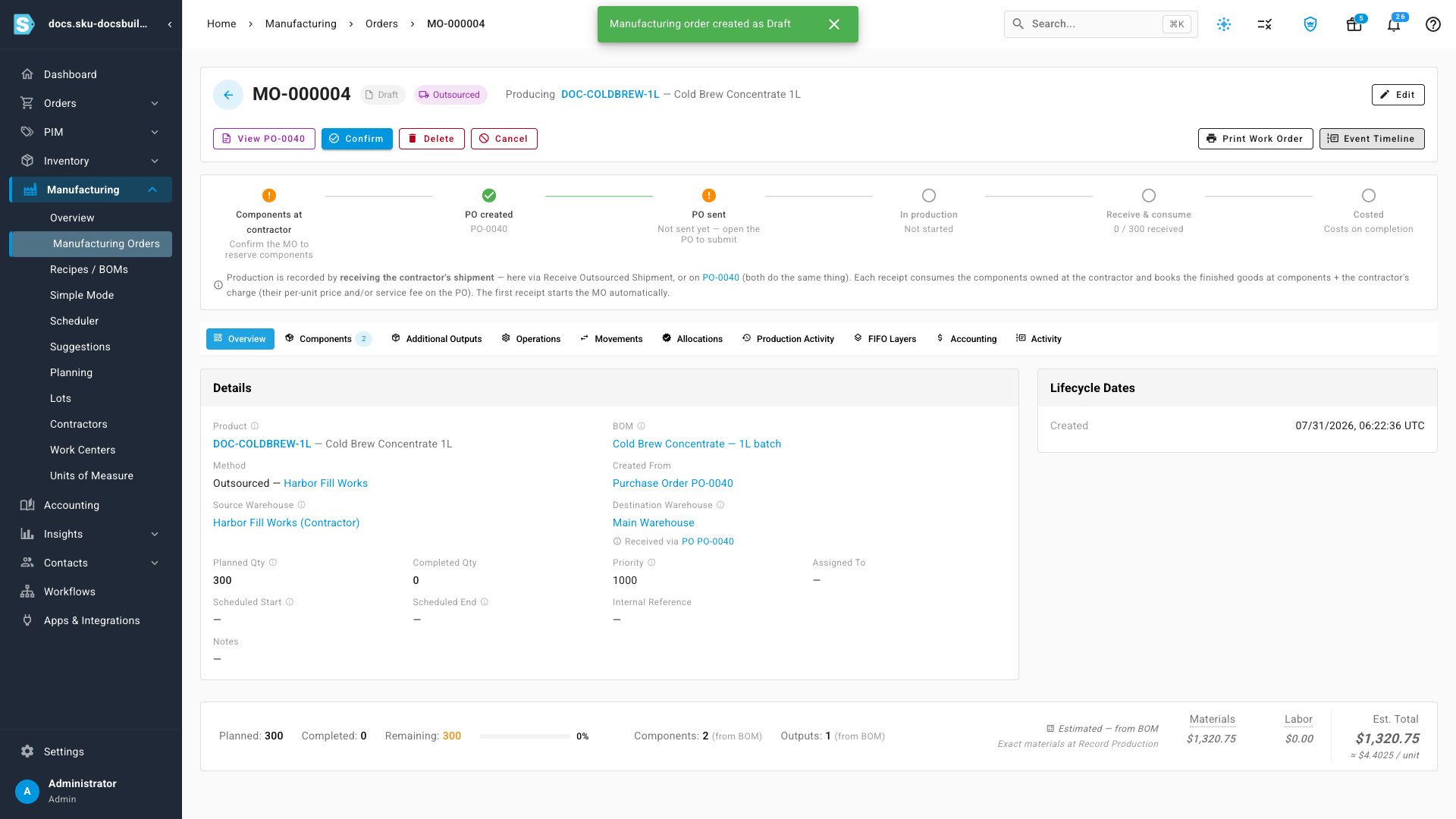
Task: Go to Manufacturing in the breadcrumb
Action: (301, 24)
